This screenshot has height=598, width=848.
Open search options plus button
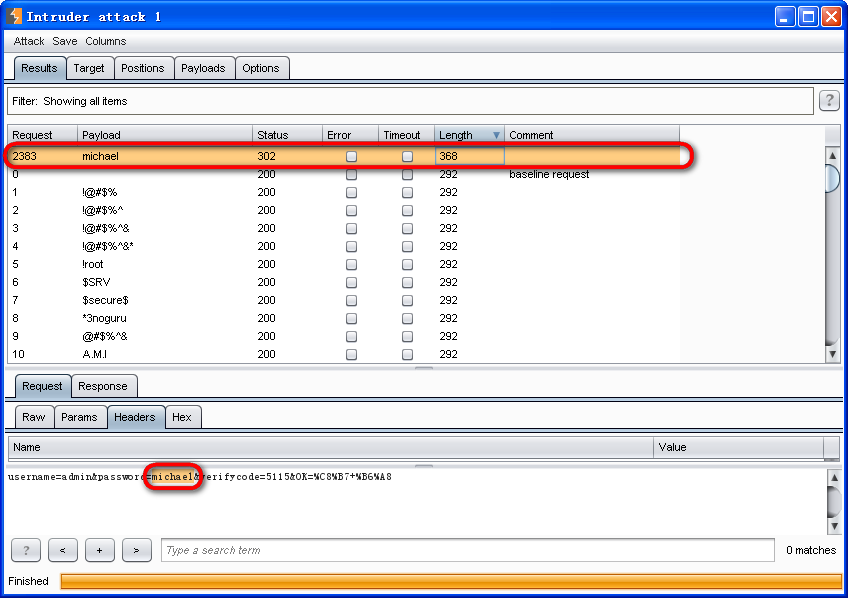point(100,550)
